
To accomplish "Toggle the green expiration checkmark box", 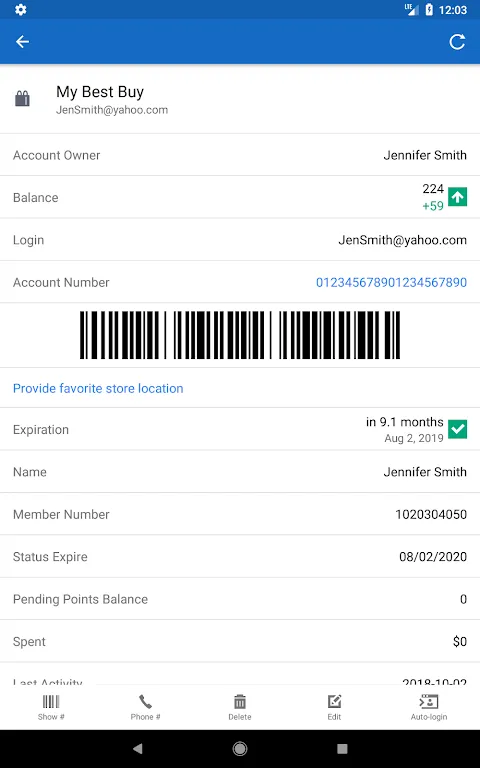I will coord(457,429).
